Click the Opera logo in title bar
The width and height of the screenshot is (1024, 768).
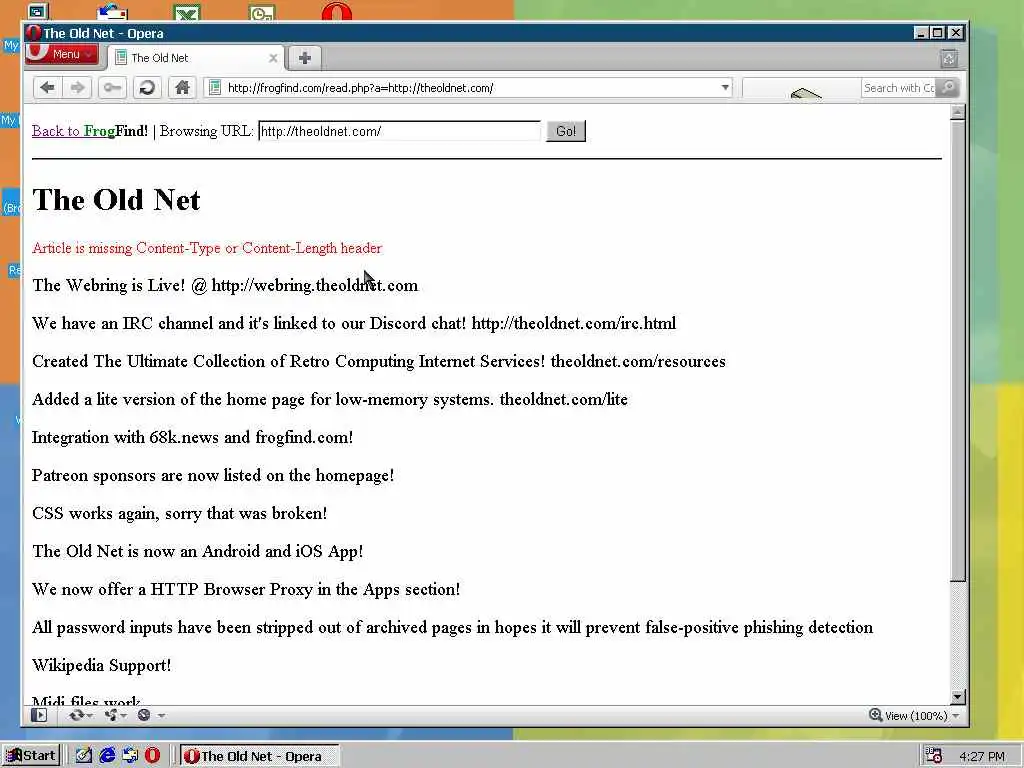coord(33,33)
